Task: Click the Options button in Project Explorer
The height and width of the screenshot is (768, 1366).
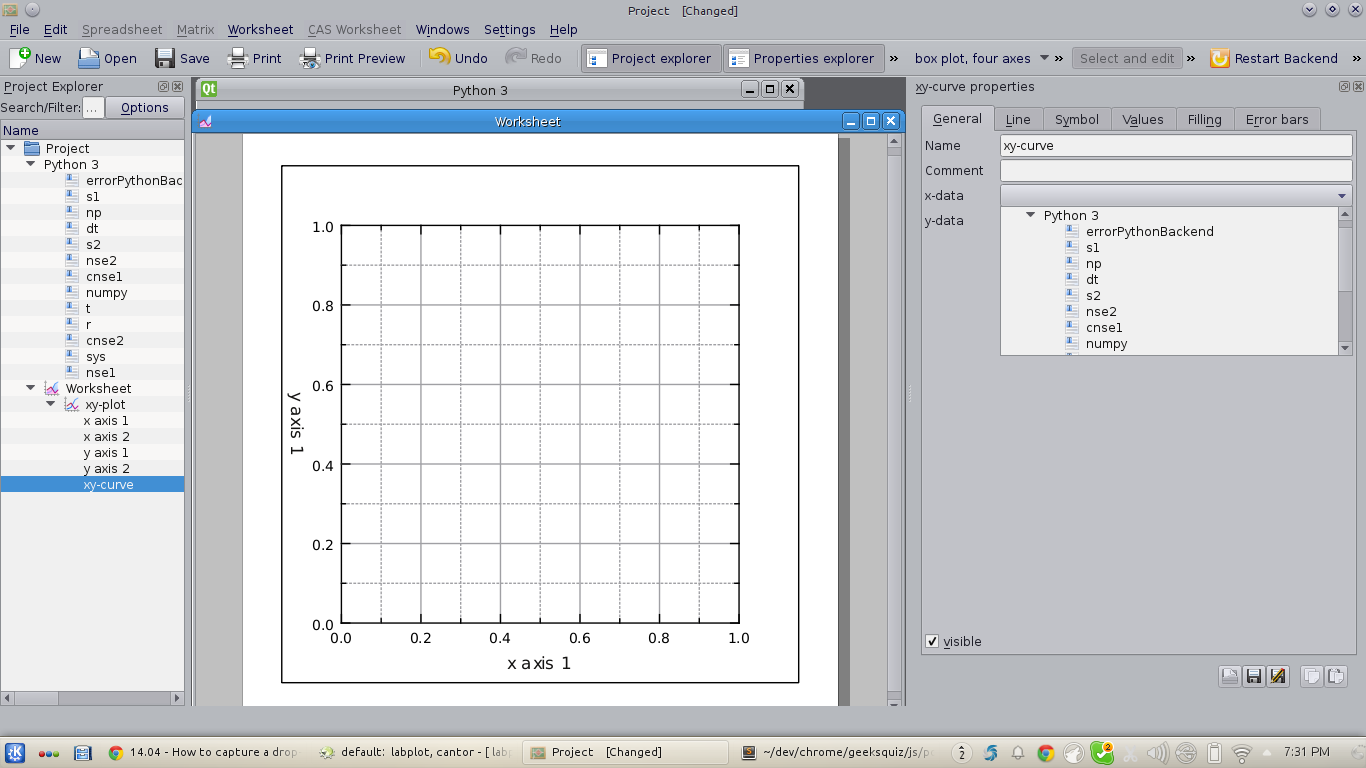Action: (x=145, y=107)
